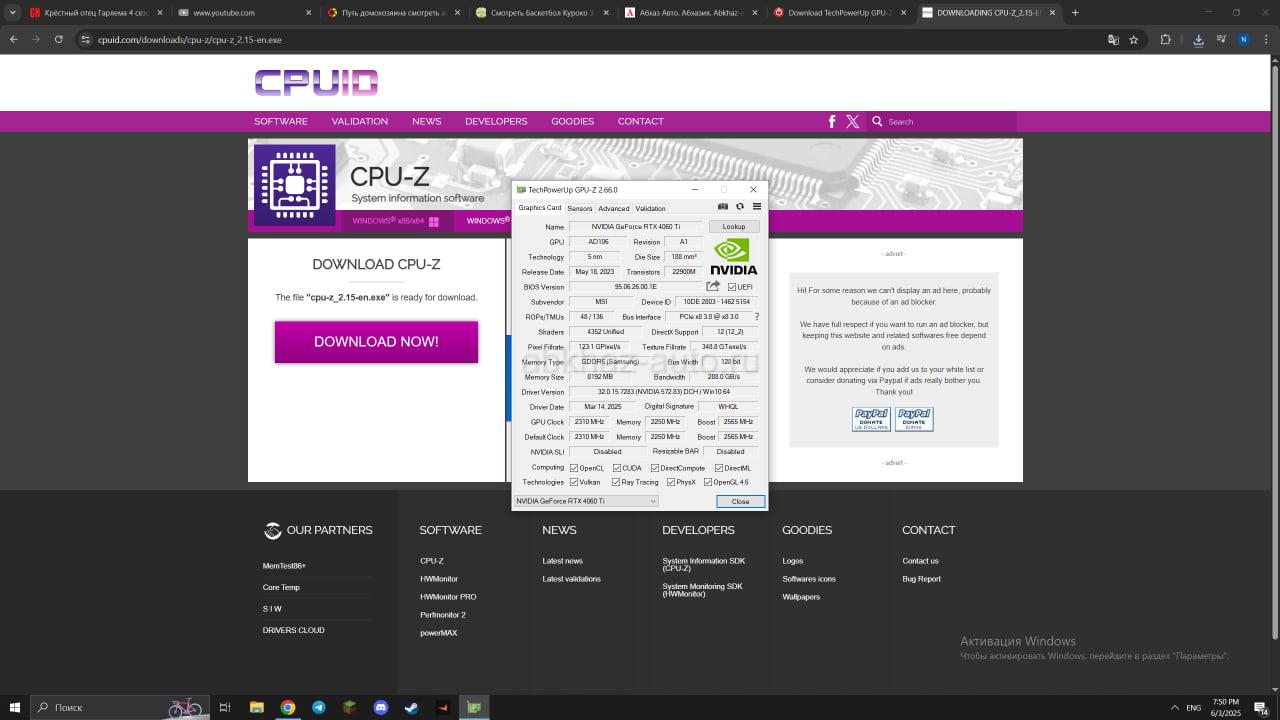Open the GPU-Z hamburger menu icon
1280x720 pixels.
757,207
